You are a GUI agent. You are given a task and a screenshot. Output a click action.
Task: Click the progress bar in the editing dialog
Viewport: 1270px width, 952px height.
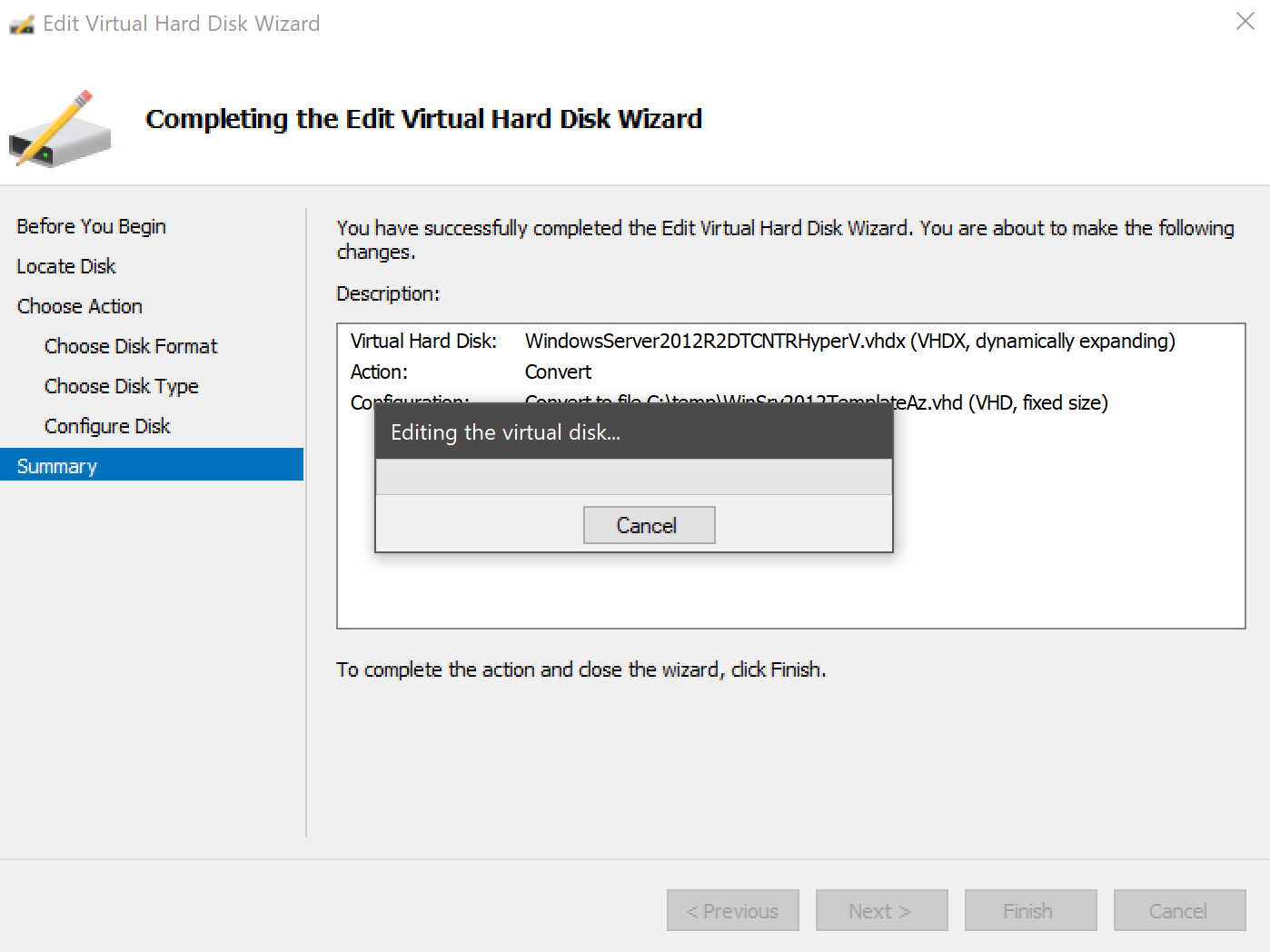point(633,476)
